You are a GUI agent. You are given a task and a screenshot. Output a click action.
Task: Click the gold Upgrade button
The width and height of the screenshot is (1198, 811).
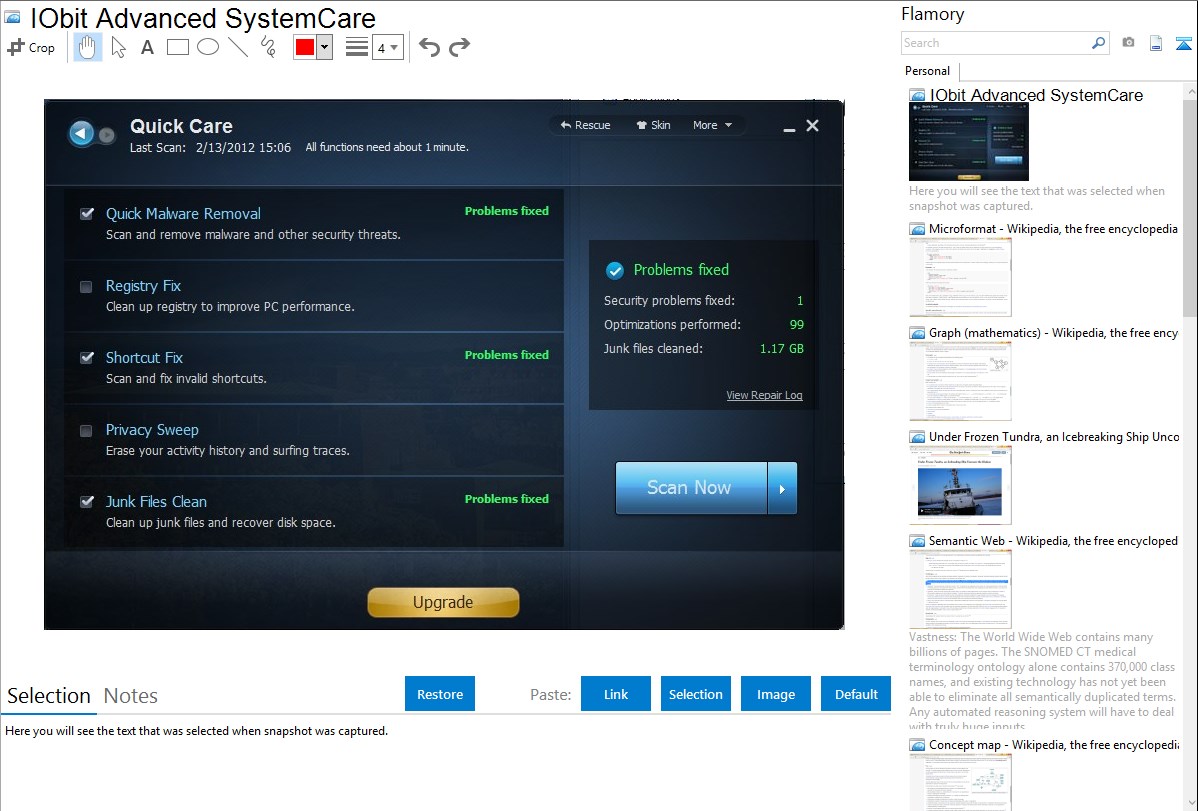pos(443,602)
